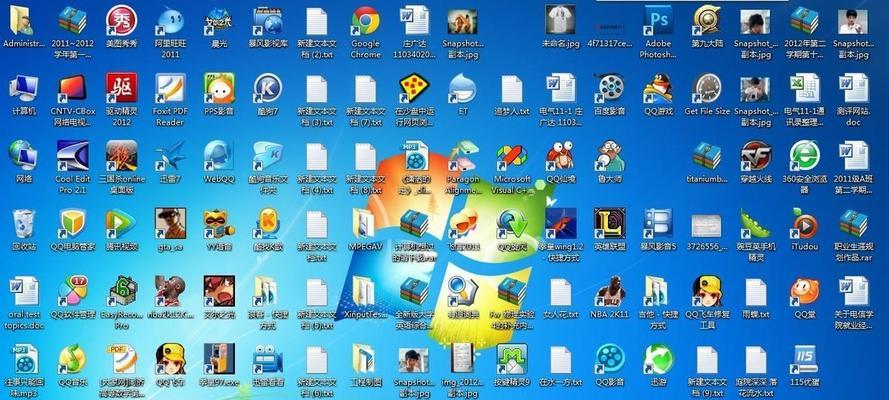Select the 计算机 (Computer) icon
Viewport: 889px width, 400px height.
point(24,90)
